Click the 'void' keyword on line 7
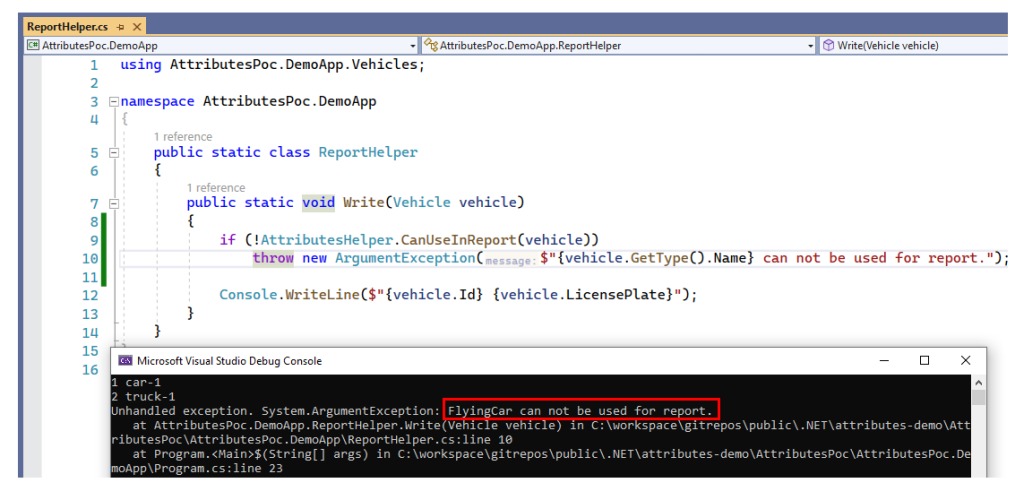This screenshot has height=500, width=1024. click(x=318, y=202)
